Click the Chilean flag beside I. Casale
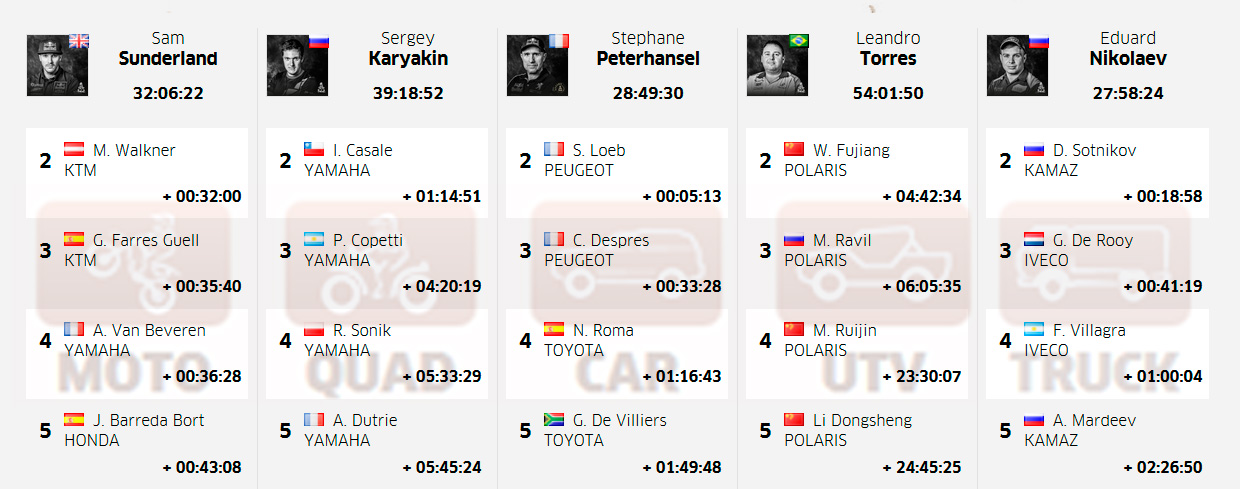The height and width of the screenshot is (489, 1240). pyautogui.click(x=315, y=149)
